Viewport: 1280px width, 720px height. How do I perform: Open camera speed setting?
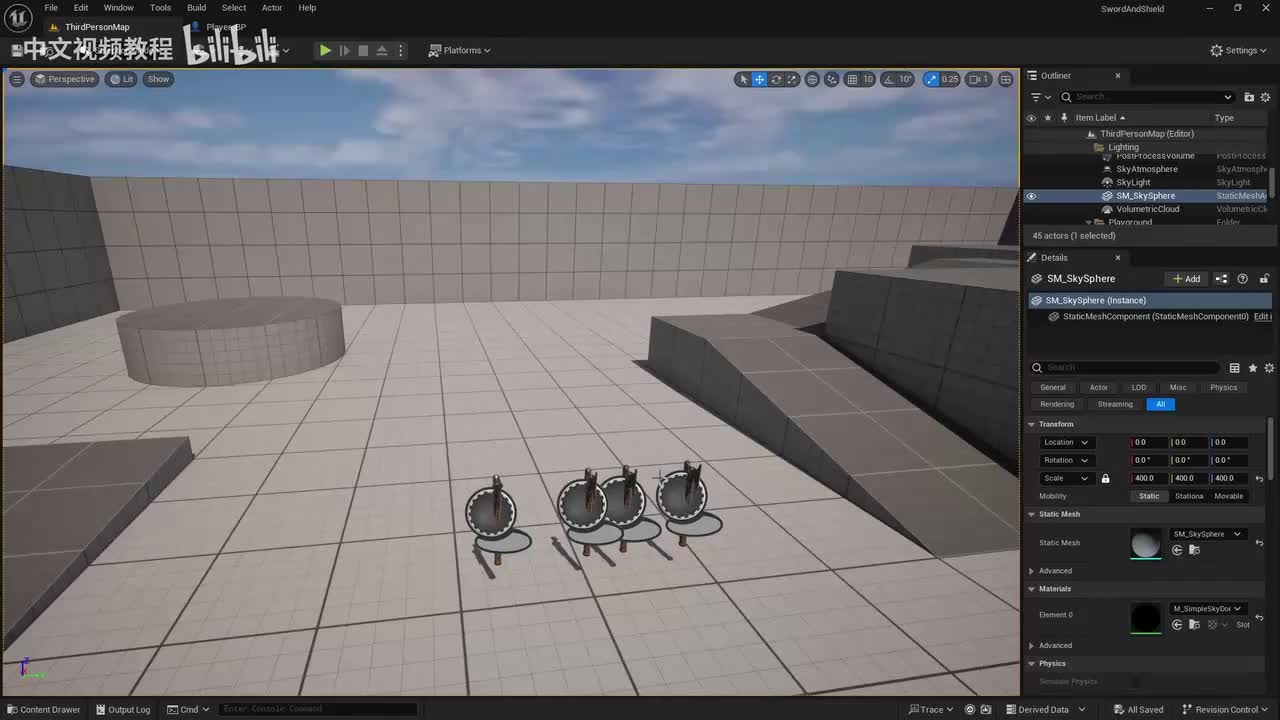click(x=978, y=79)
